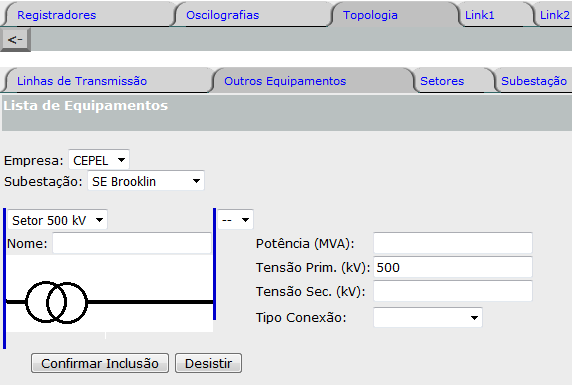Select the Outros Equipamentos tab
Screen dimensions: 572x385
(x=285, y=81)
